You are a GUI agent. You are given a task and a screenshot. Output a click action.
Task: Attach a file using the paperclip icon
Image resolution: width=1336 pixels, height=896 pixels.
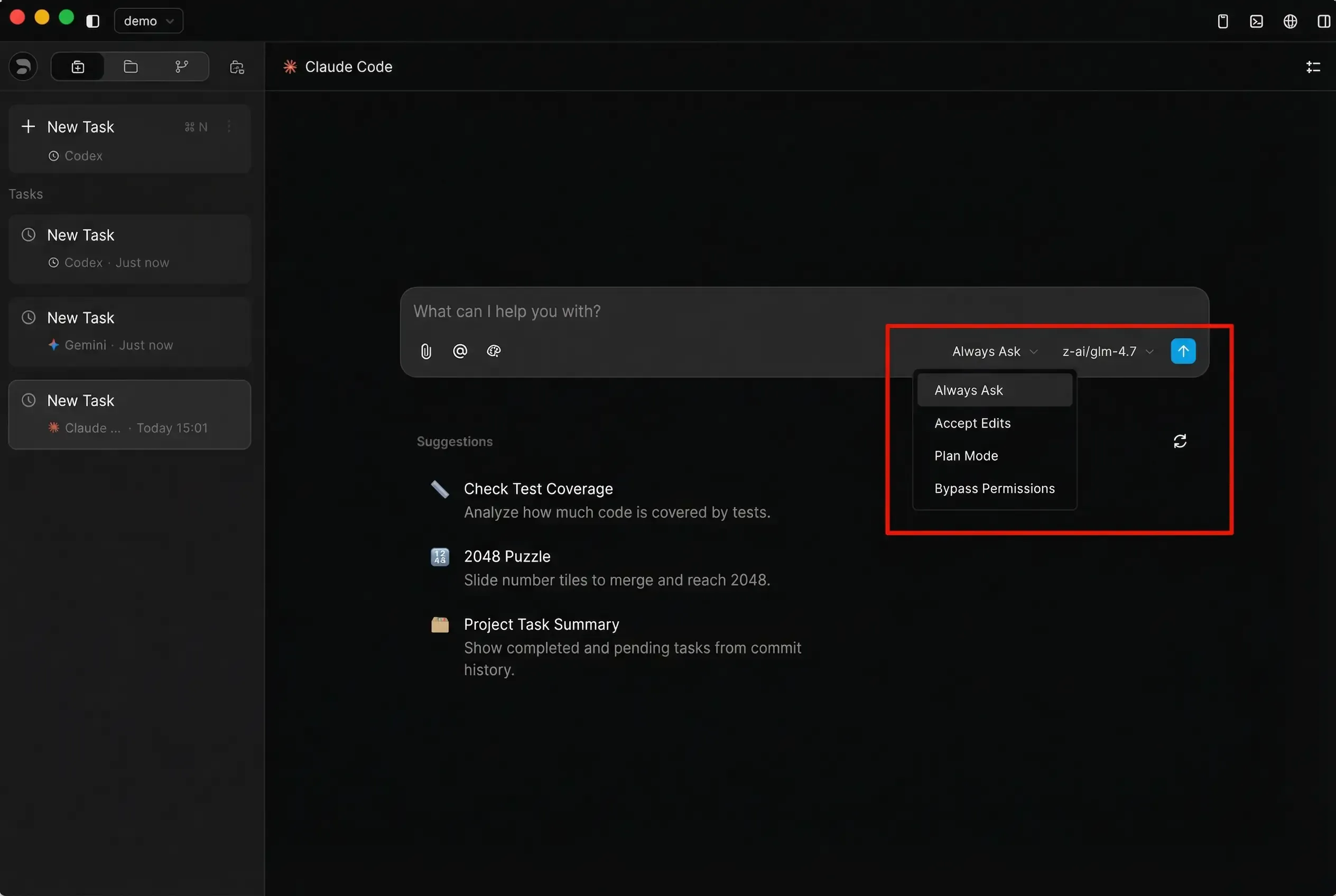(425, 351)
